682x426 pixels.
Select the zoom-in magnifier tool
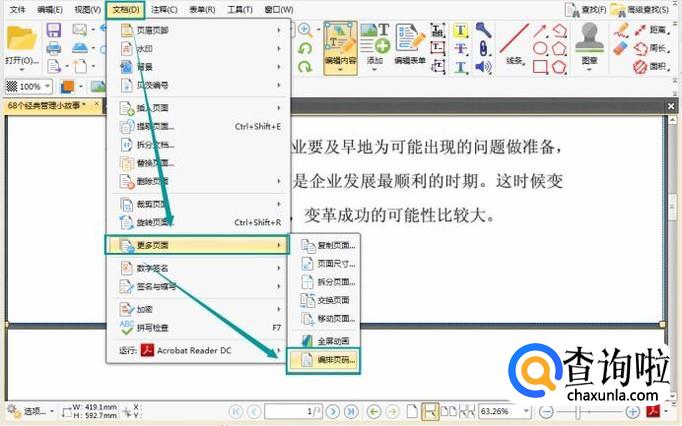[x=305, y=30]
